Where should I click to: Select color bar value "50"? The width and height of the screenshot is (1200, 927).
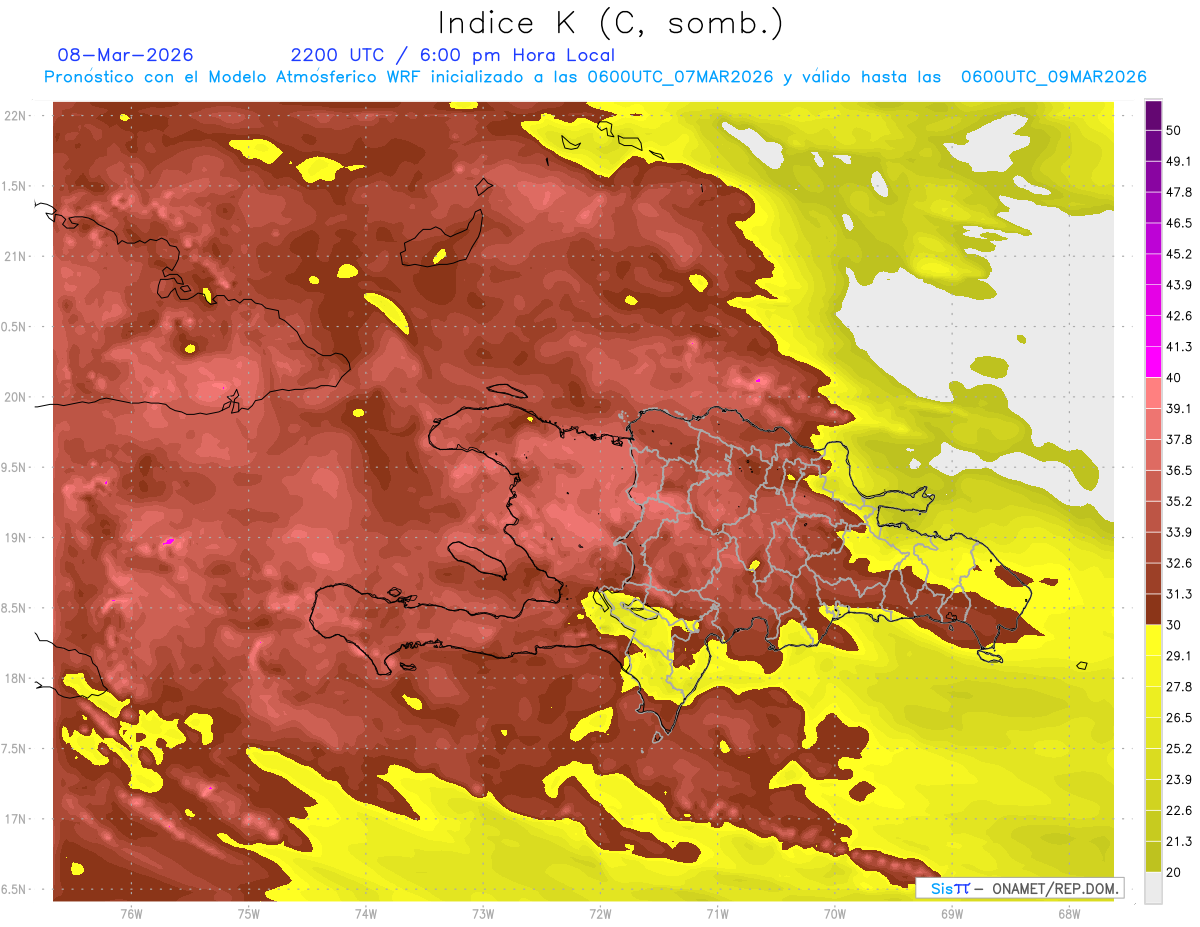[x=1174, y=130]
